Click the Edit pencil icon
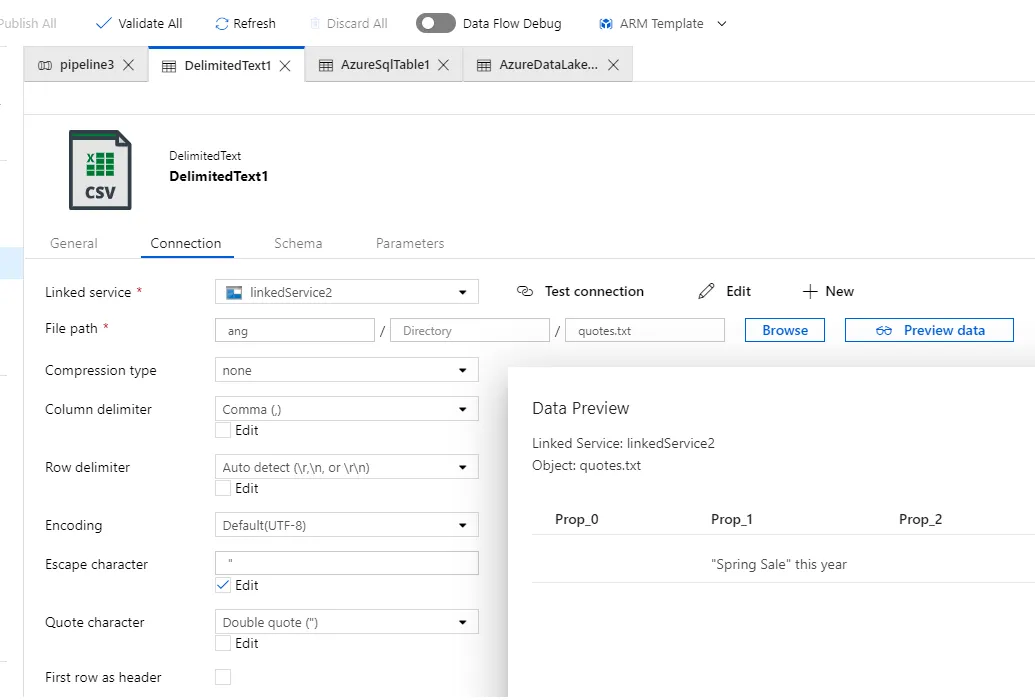The height and width of the screenshot is (700, 1035). coord(707,292)
